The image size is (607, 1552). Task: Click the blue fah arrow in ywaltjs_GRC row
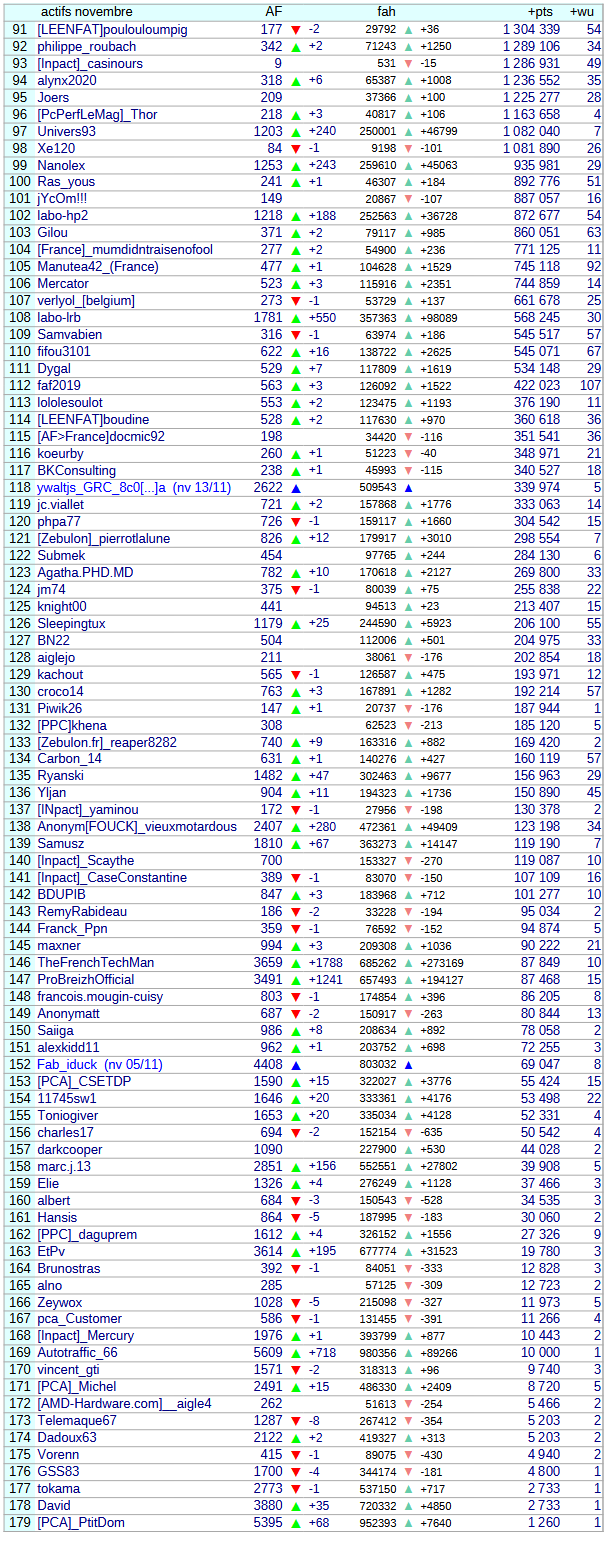pos(408,488)
